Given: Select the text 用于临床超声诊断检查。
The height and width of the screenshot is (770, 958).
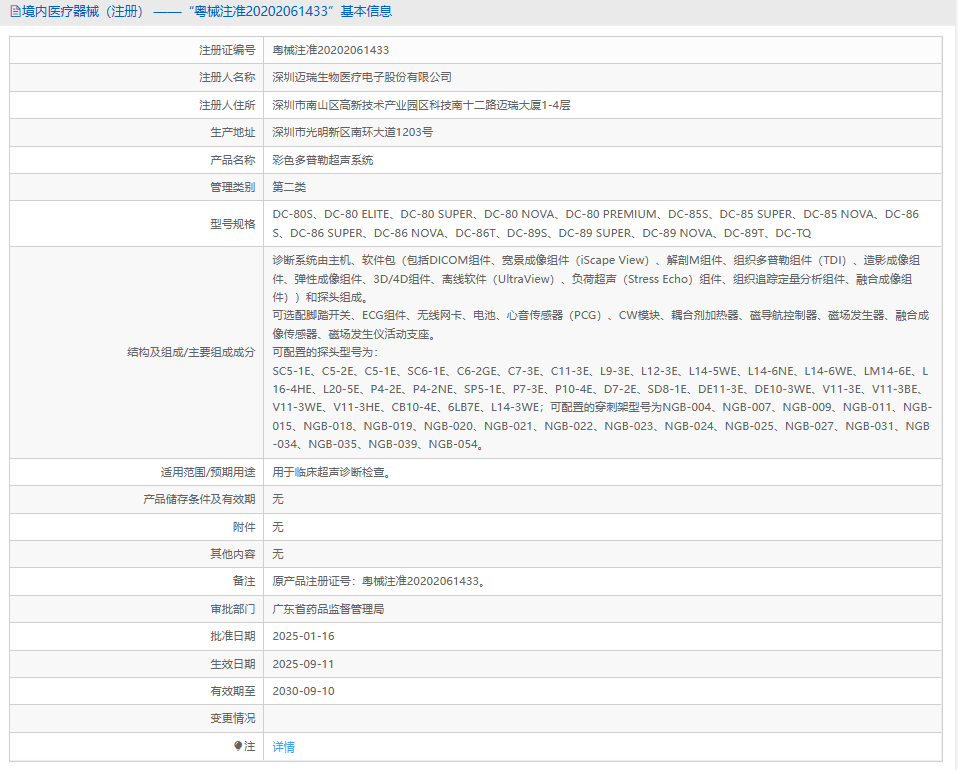Looking at the screenshot, I should pos(332,472).
